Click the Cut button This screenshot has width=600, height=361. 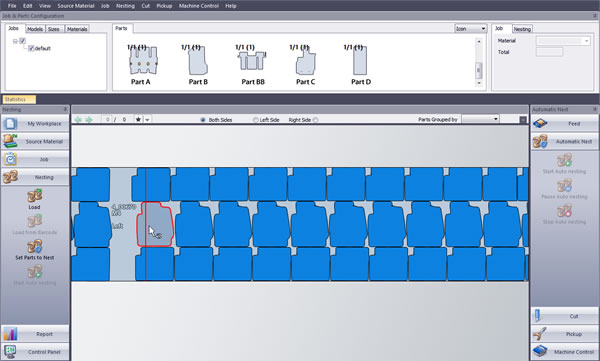point(565,316)
